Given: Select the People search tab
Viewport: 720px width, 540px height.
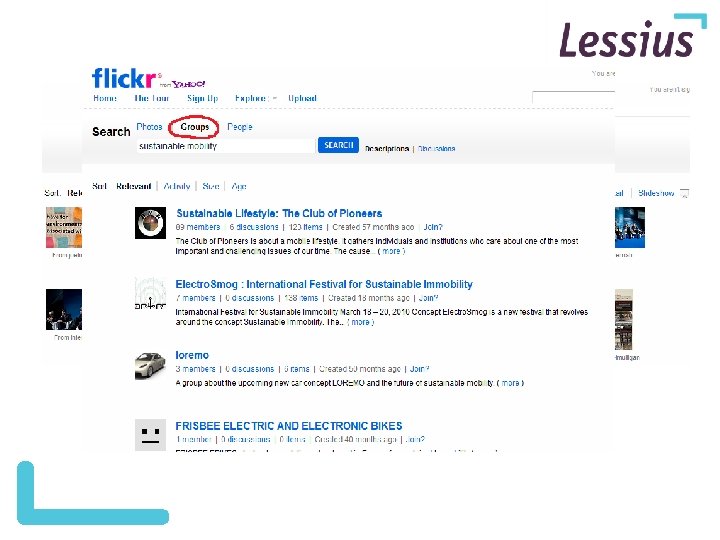Looking at the screenshot, I should 240,127.
